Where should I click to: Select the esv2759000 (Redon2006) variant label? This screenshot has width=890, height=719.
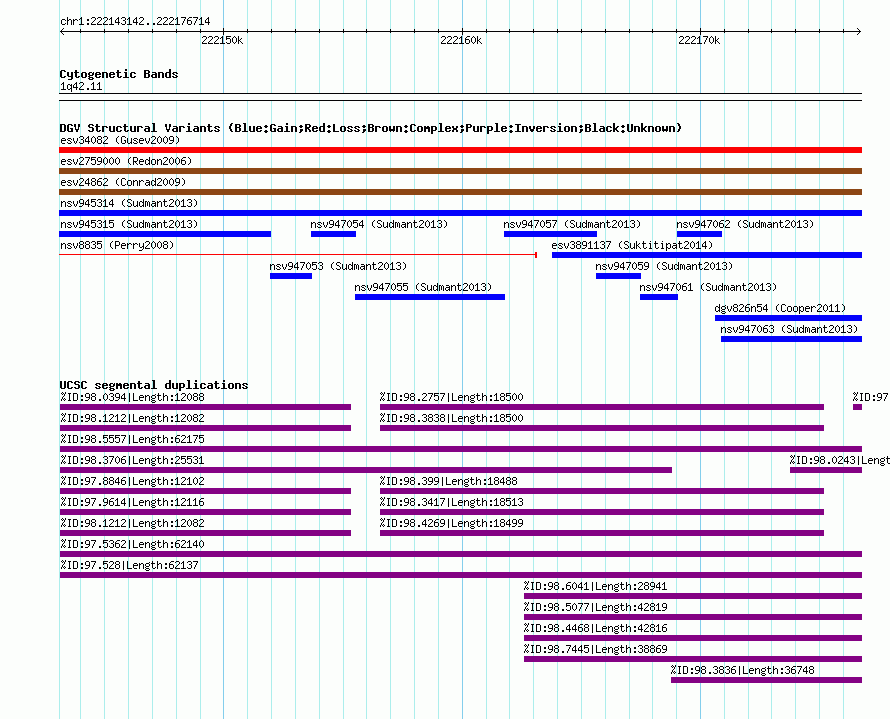click(126, 161)
